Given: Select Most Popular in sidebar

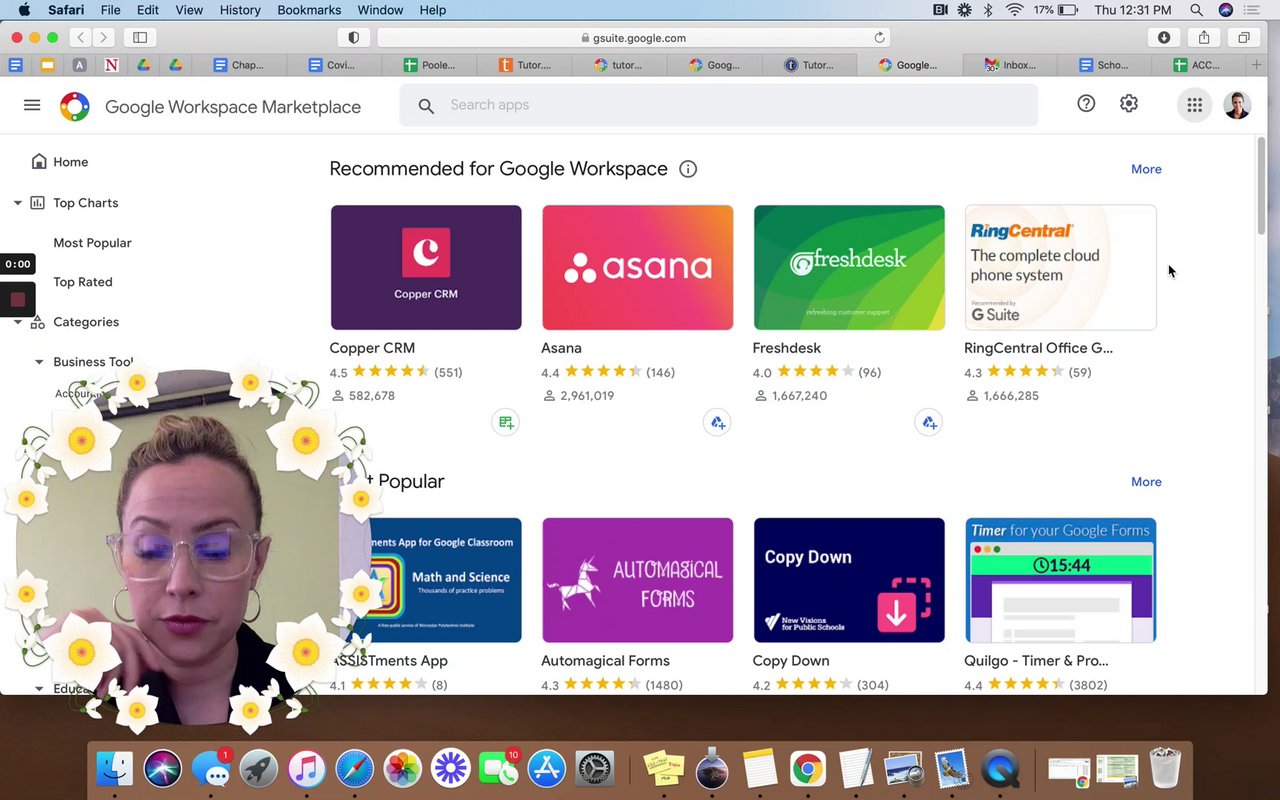Looking at the screenshot, I should [x=92, y=243].
